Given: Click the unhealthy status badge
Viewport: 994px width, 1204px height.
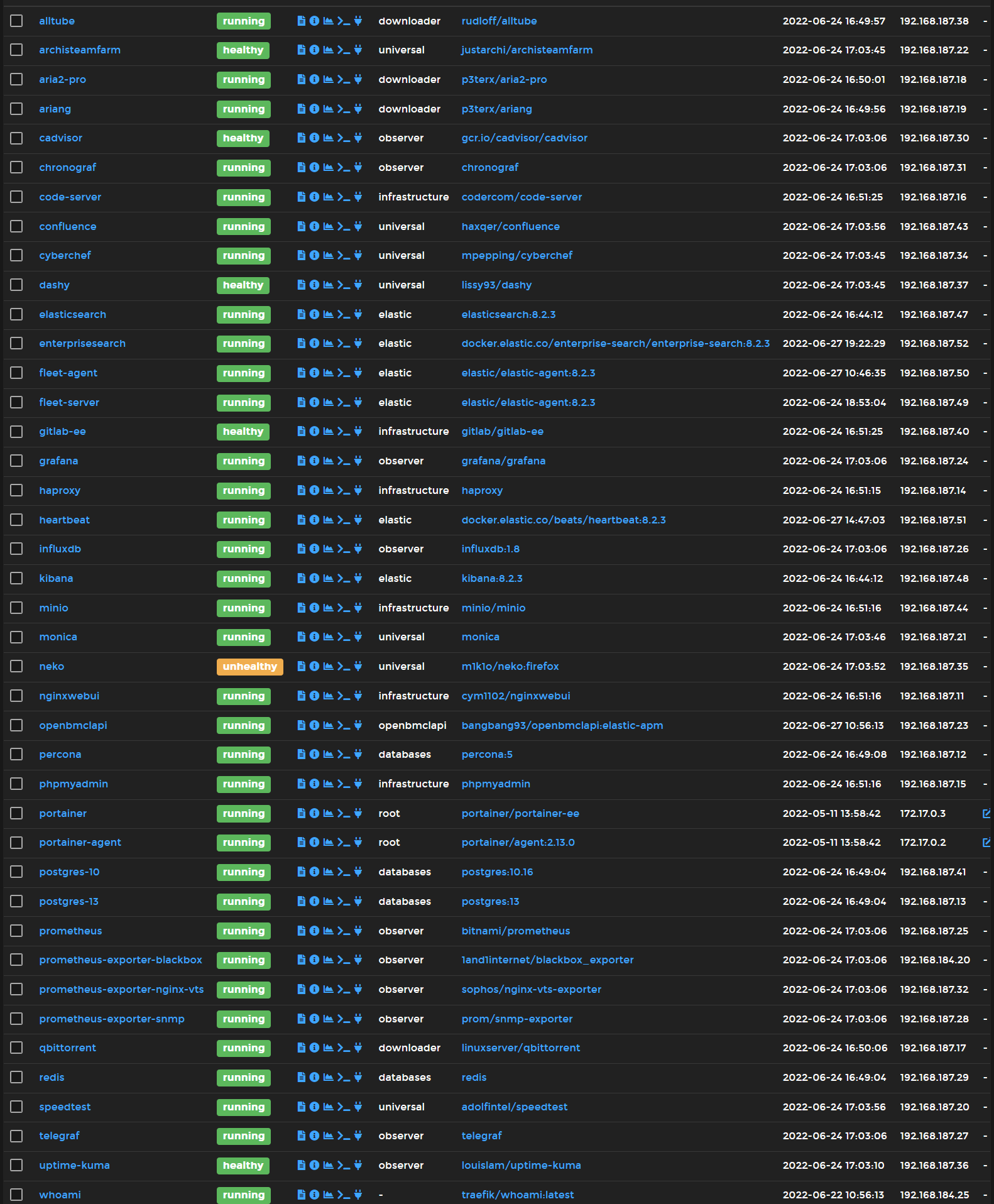Looking at the screenshot, I should pos(249,666).
